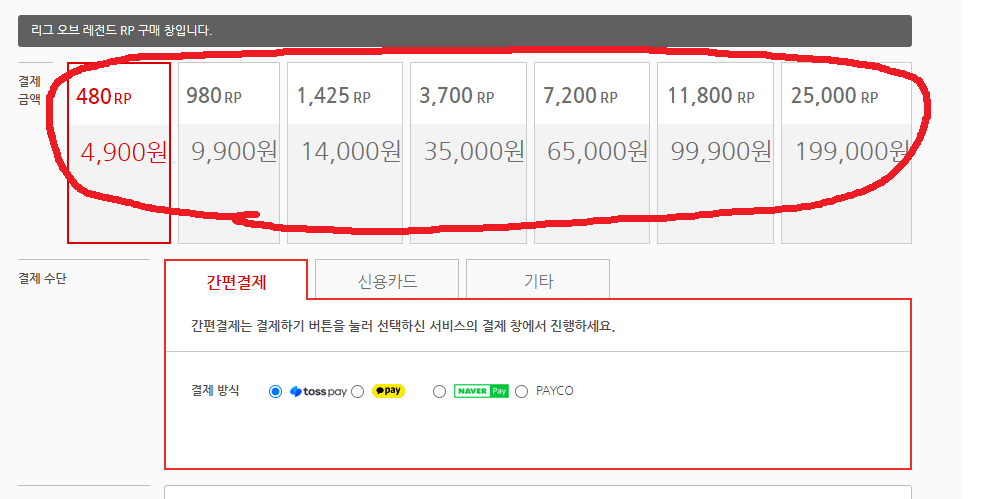Choose the 7,200 RP package for 65,000원
989x499 pixels.
click(x=592, y=153)
